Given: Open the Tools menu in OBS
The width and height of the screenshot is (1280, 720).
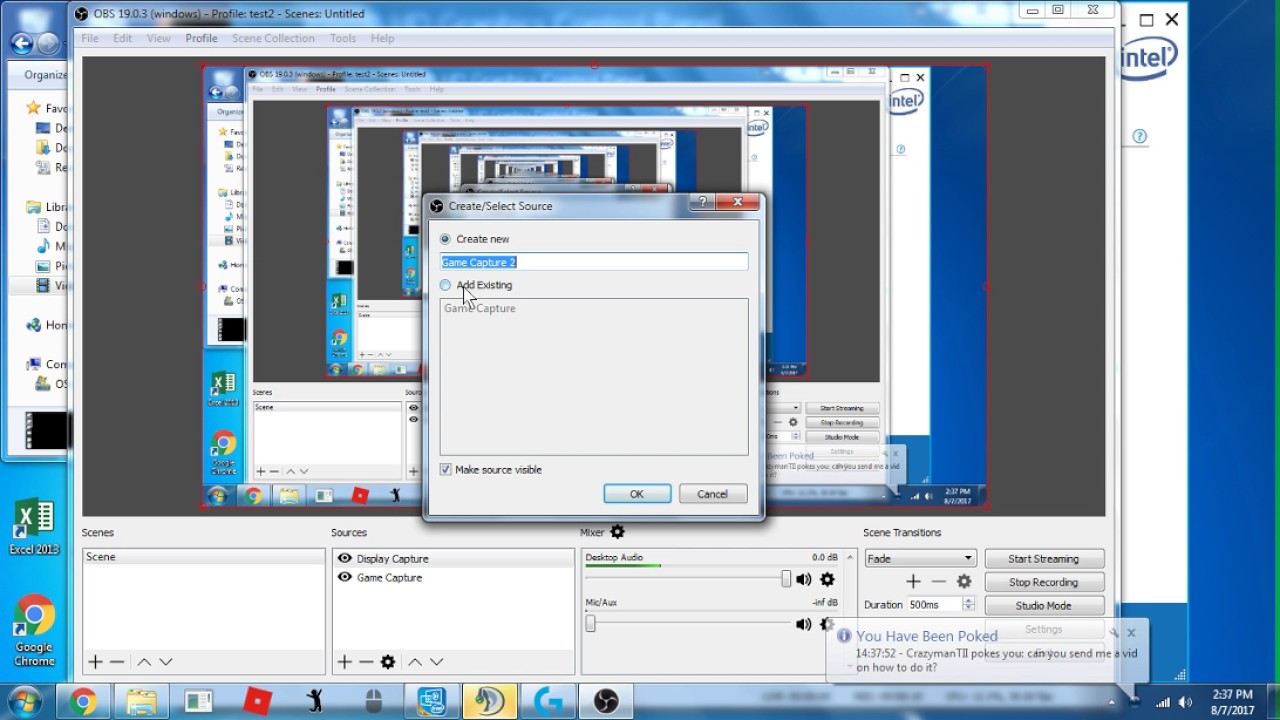Looking at the screenshot, I should pos(343,38).
